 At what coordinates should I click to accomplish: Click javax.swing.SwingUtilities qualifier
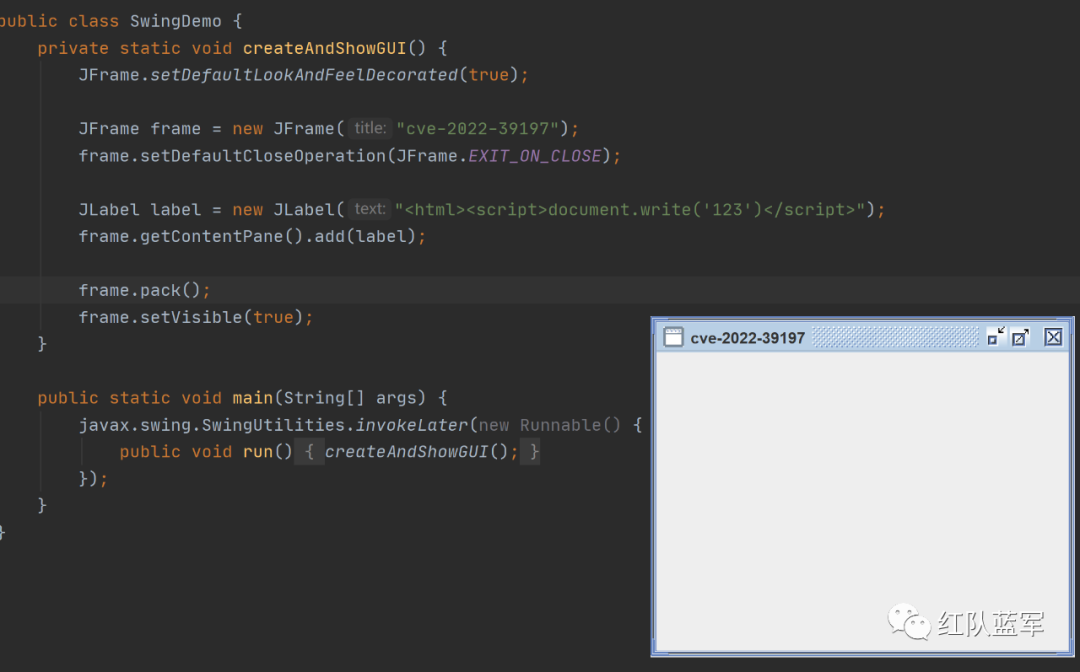tap(211, 425)
